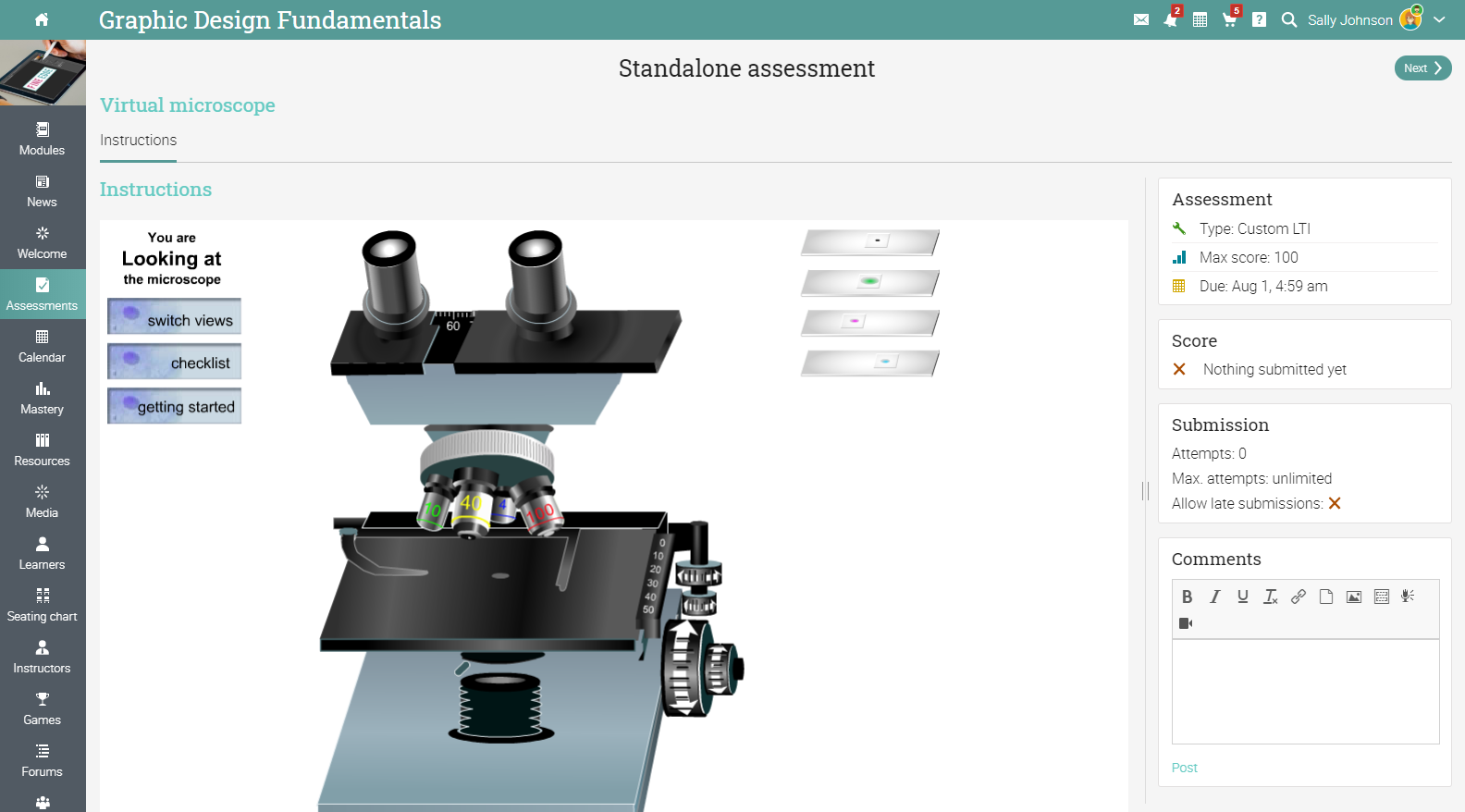Image resolution: width=1465 pixels, height=812 pixels.
Task: Click the Max score: 100 row
Action: tap(1305, 257)
